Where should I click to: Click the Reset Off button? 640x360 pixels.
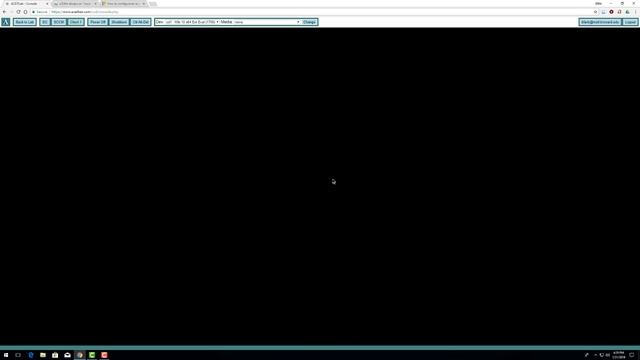pyautogui.click(x=98, y=22)
